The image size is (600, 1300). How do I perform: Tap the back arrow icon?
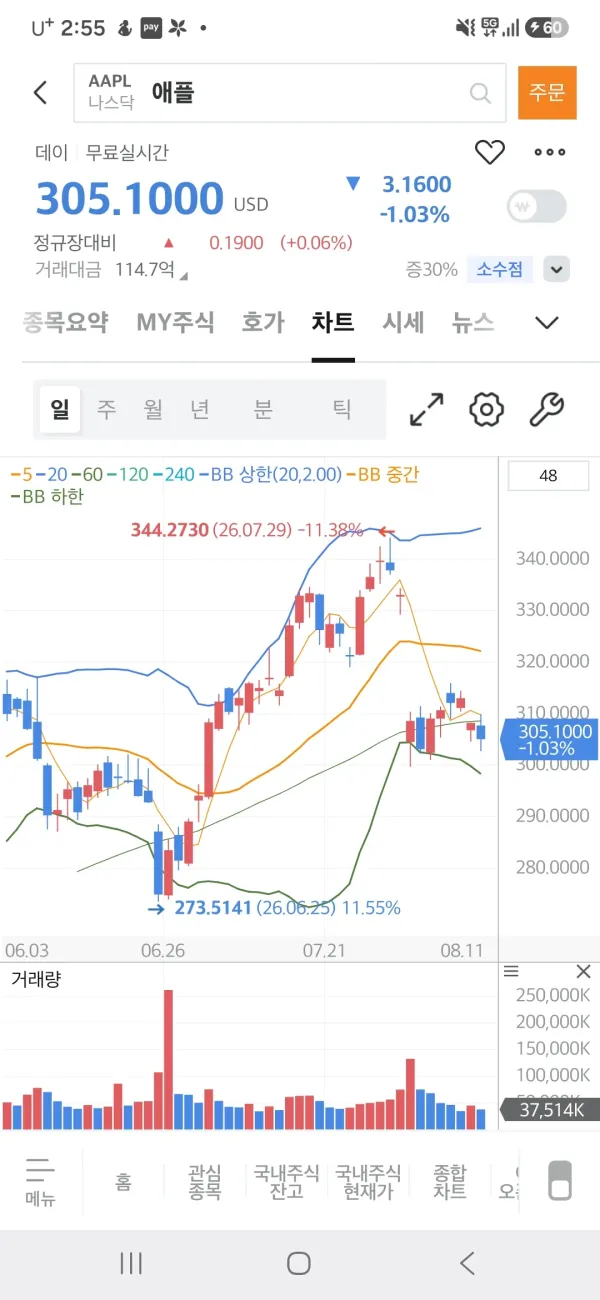40,93
